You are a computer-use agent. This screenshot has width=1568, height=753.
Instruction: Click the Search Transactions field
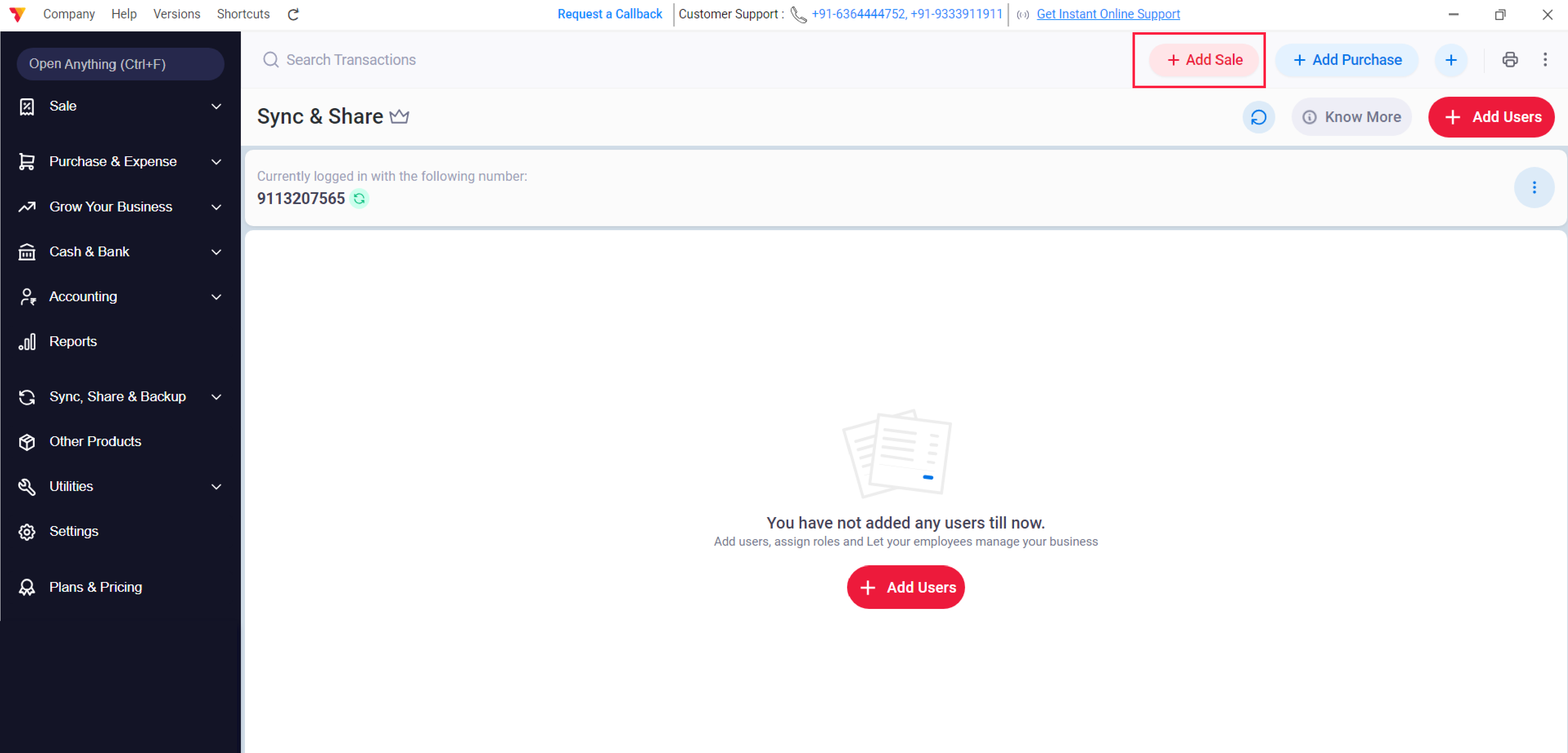tap(351, 60)
